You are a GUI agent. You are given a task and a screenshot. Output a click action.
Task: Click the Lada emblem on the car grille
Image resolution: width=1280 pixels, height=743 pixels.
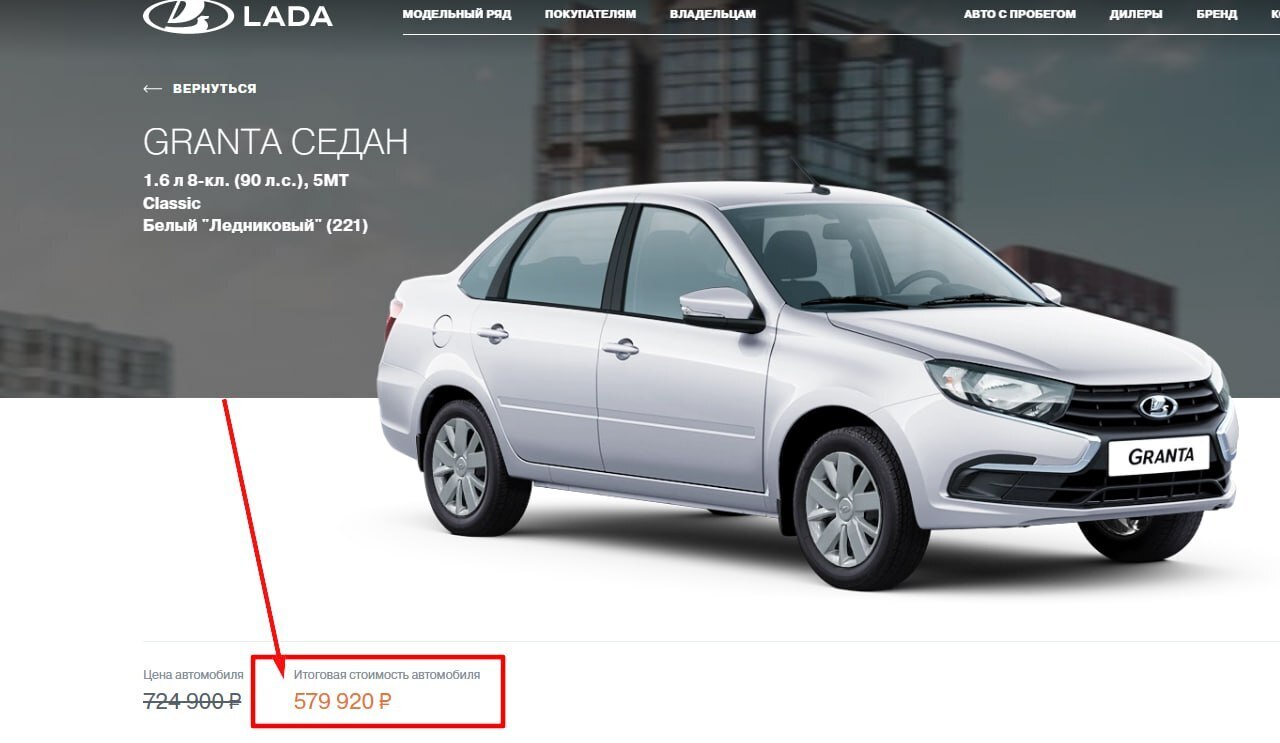(x=1159, y=406)
